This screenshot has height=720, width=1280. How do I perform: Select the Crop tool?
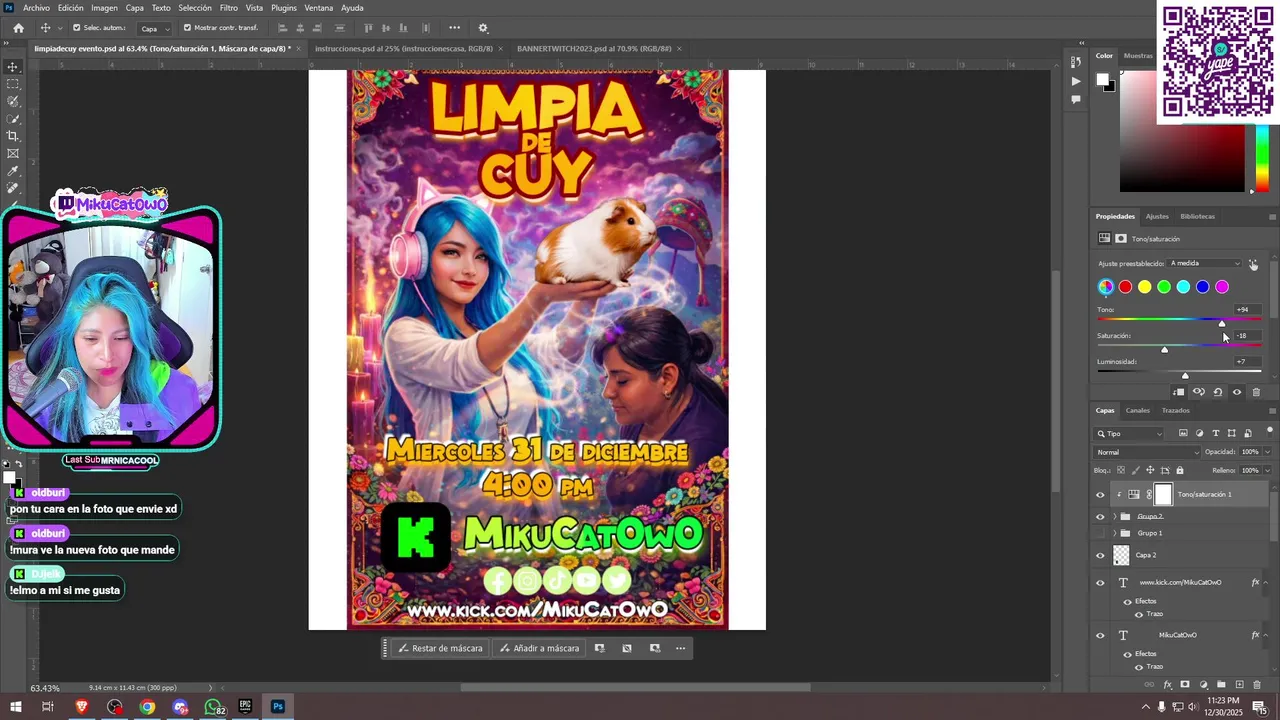[x=13, y=136]
